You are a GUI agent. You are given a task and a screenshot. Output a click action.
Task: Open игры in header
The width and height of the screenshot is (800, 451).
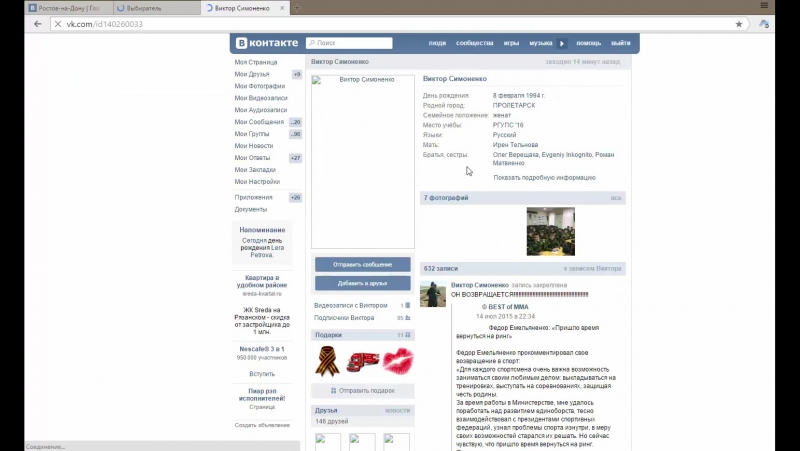pyautogui.click(x=511, y=43)
